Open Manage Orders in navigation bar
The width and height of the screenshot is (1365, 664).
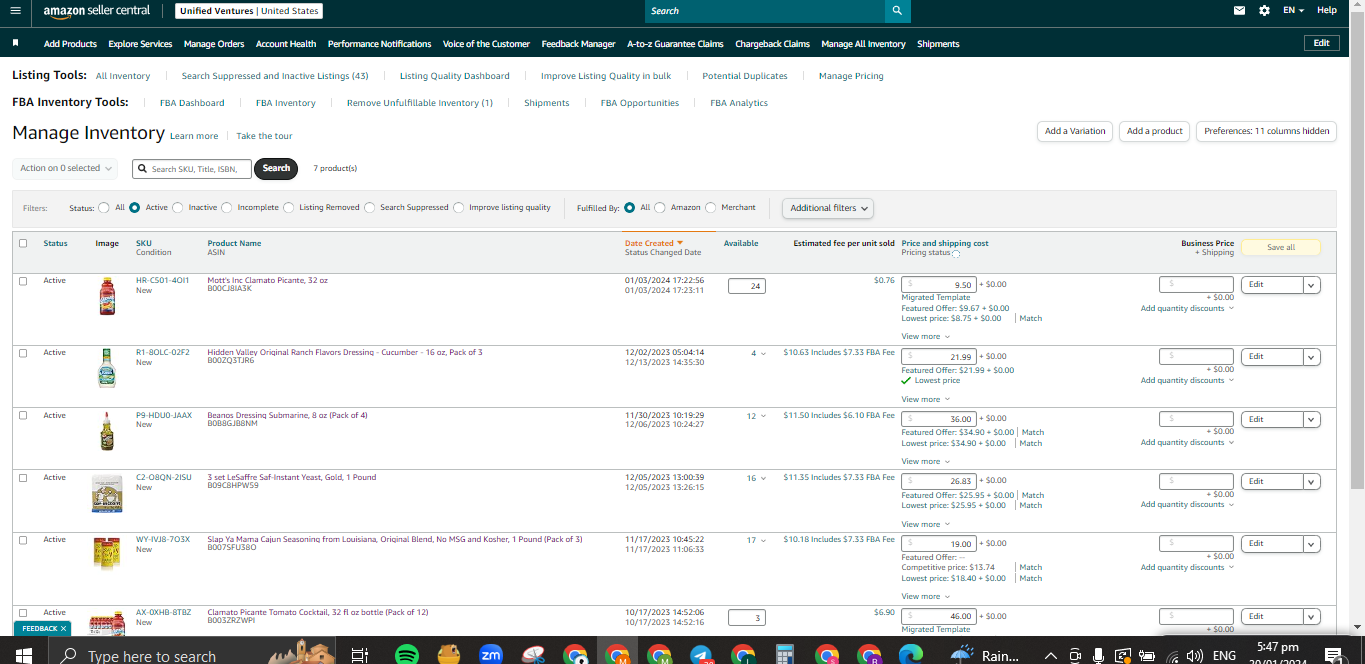[x=214, y=44]
